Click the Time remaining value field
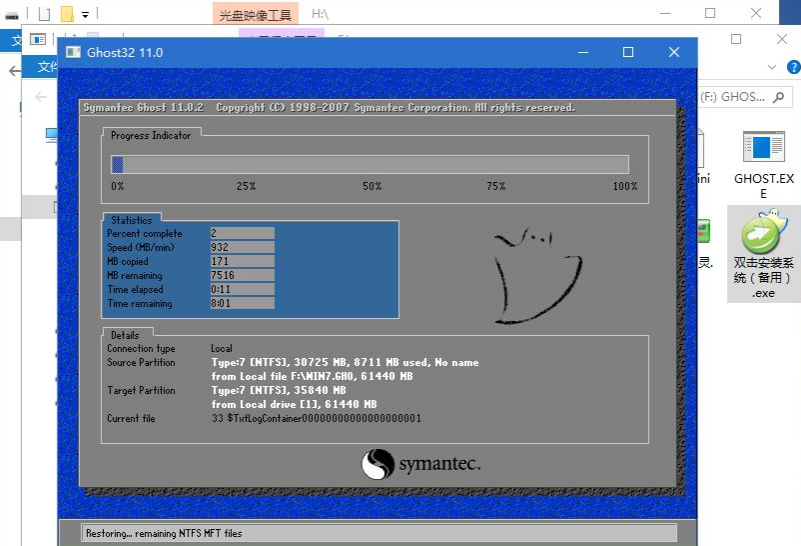The width and height of the screenshot is (801, 546). [x=242, y=304]
